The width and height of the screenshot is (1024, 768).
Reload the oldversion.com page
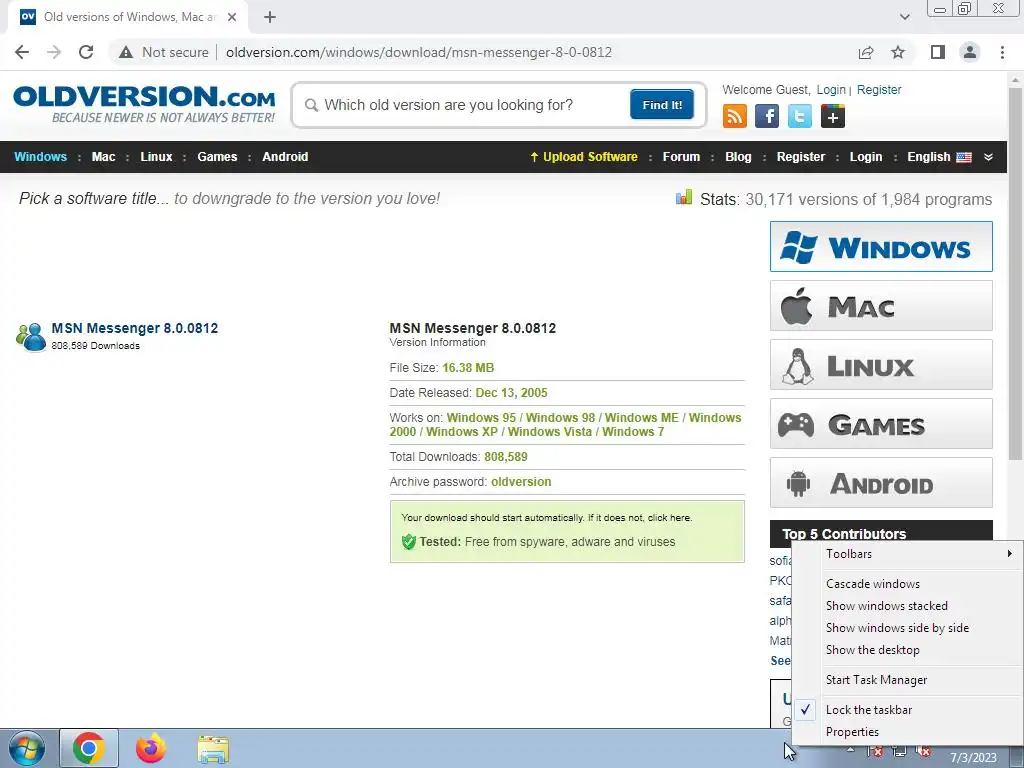coord(86,52)
